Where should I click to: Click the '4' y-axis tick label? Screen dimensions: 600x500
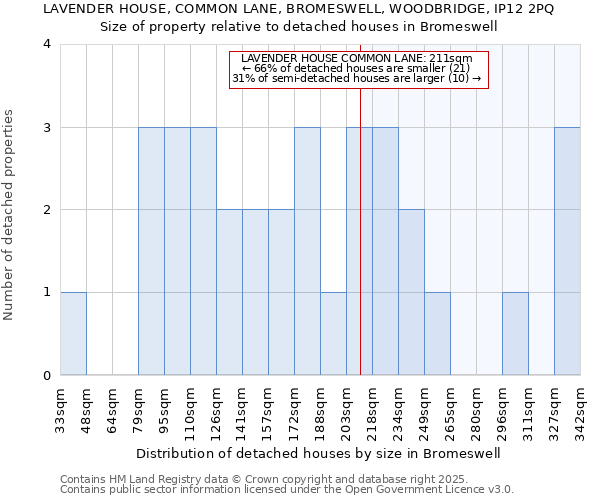pos(46,44)
